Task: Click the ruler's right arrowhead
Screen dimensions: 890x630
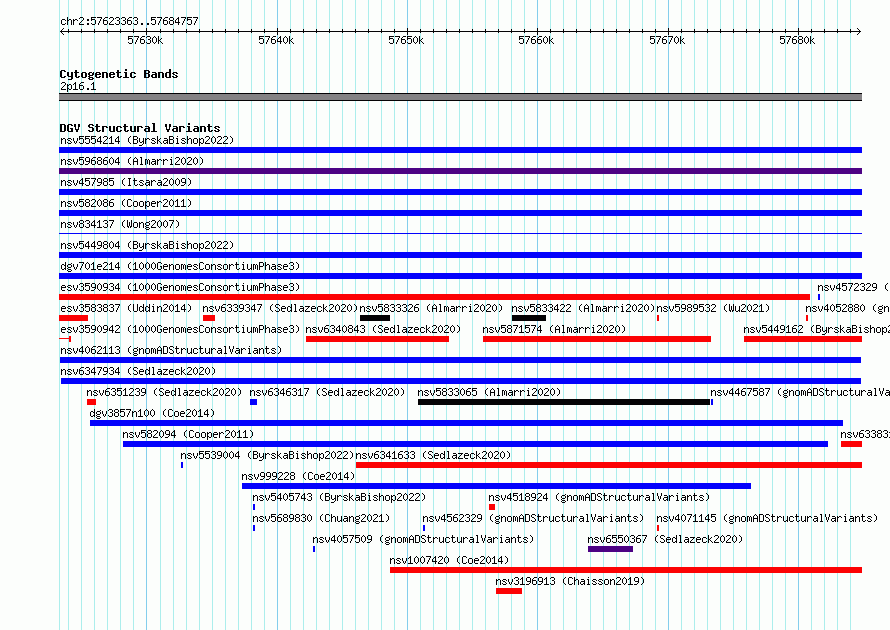Action: pos(859,31)
